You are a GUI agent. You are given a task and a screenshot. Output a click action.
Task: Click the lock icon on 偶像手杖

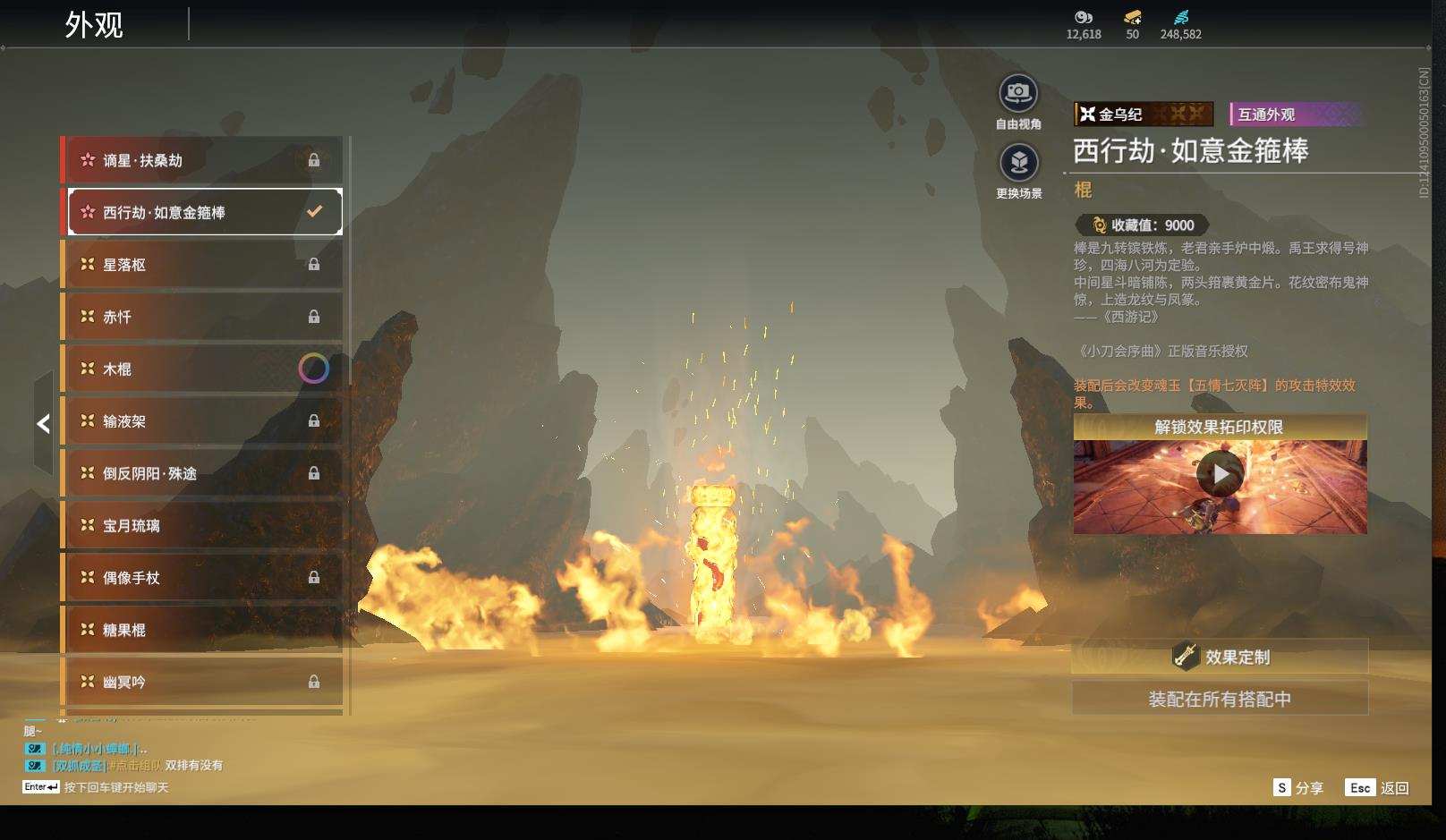coord(314,578)
